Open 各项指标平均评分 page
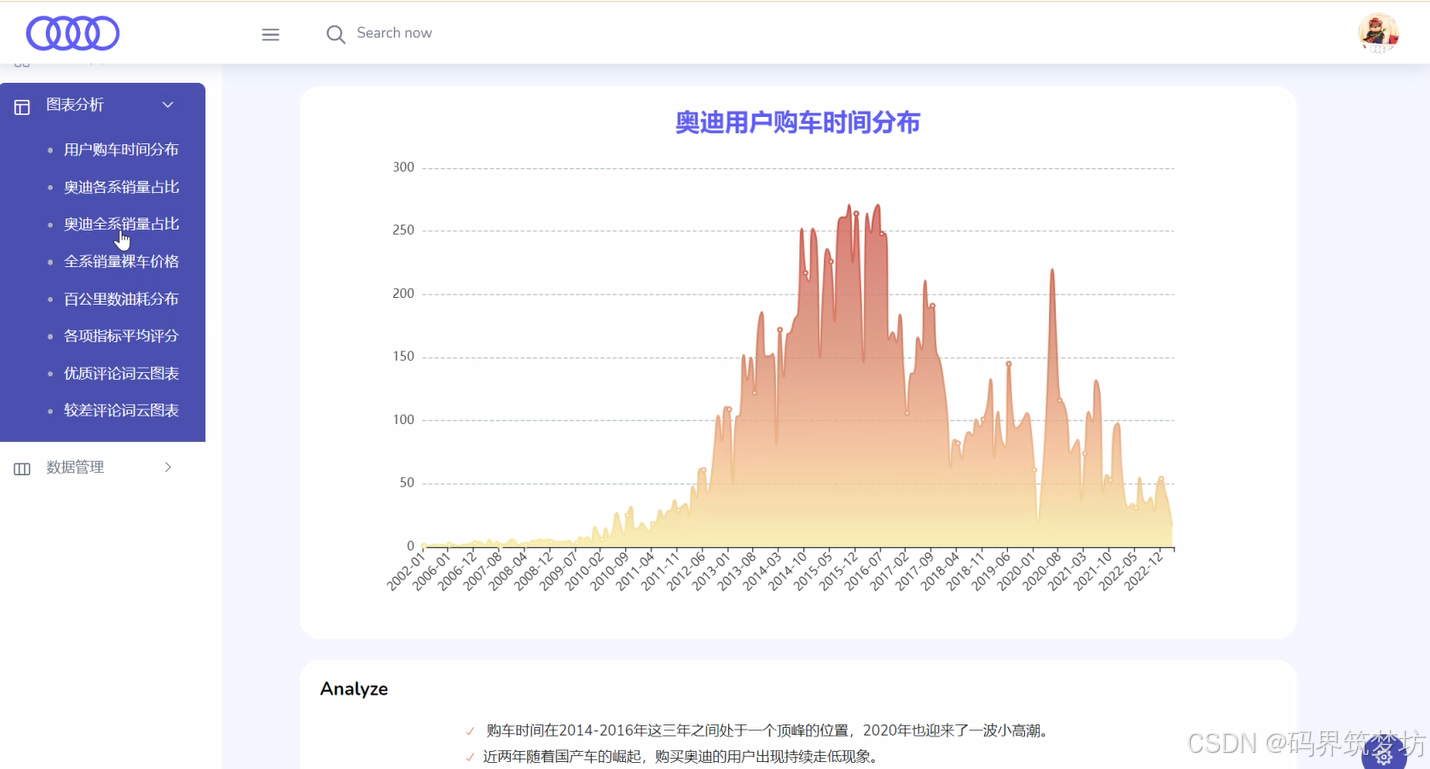Screen dimensions: 1430x769 [x=121, y=336]
